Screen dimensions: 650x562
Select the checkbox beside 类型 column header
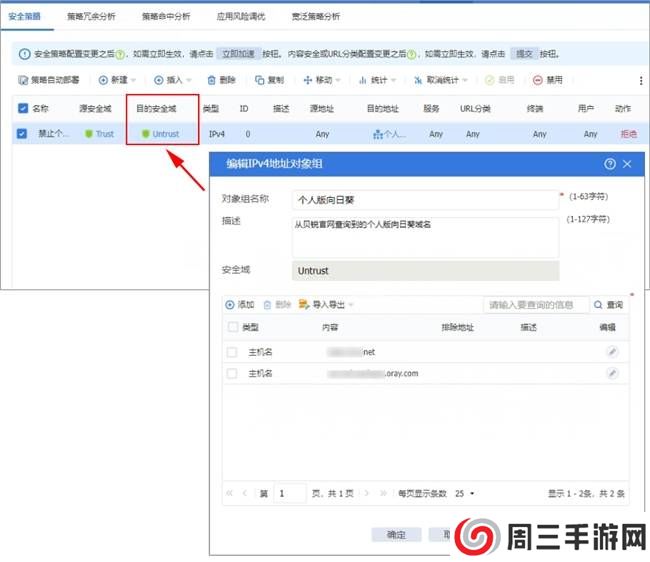[232, 327]
